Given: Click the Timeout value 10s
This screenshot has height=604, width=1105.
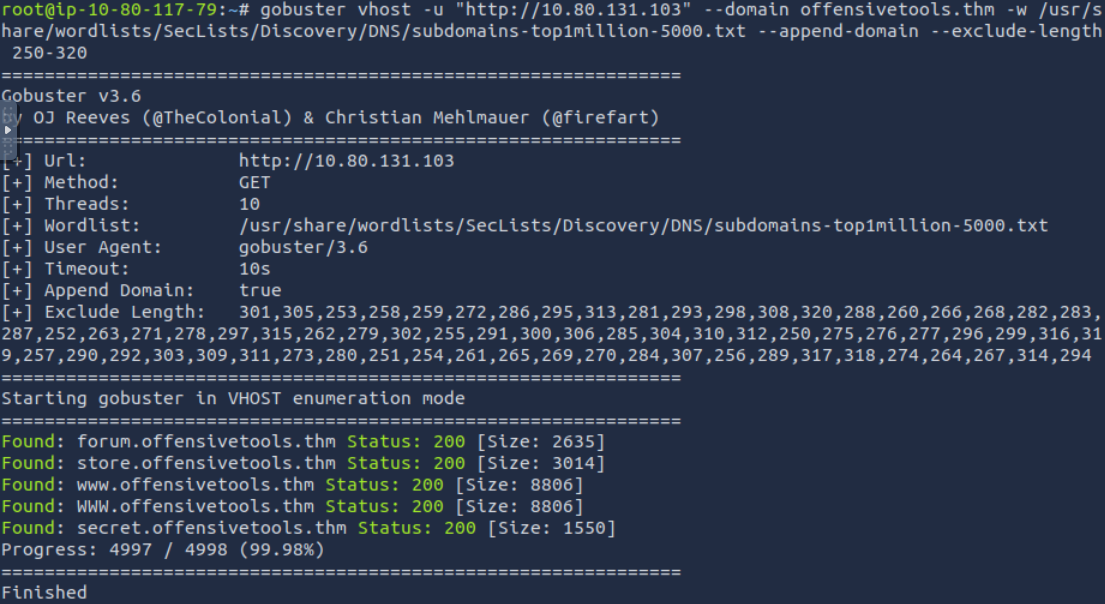Looking at the screenshot, I should (254, 269).
